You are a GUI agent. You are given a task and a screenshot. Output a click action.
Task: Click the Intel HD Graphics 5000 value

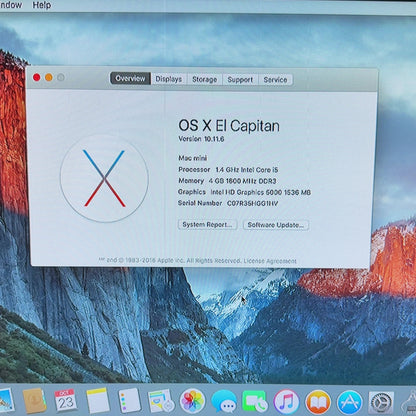click(261, 192)
